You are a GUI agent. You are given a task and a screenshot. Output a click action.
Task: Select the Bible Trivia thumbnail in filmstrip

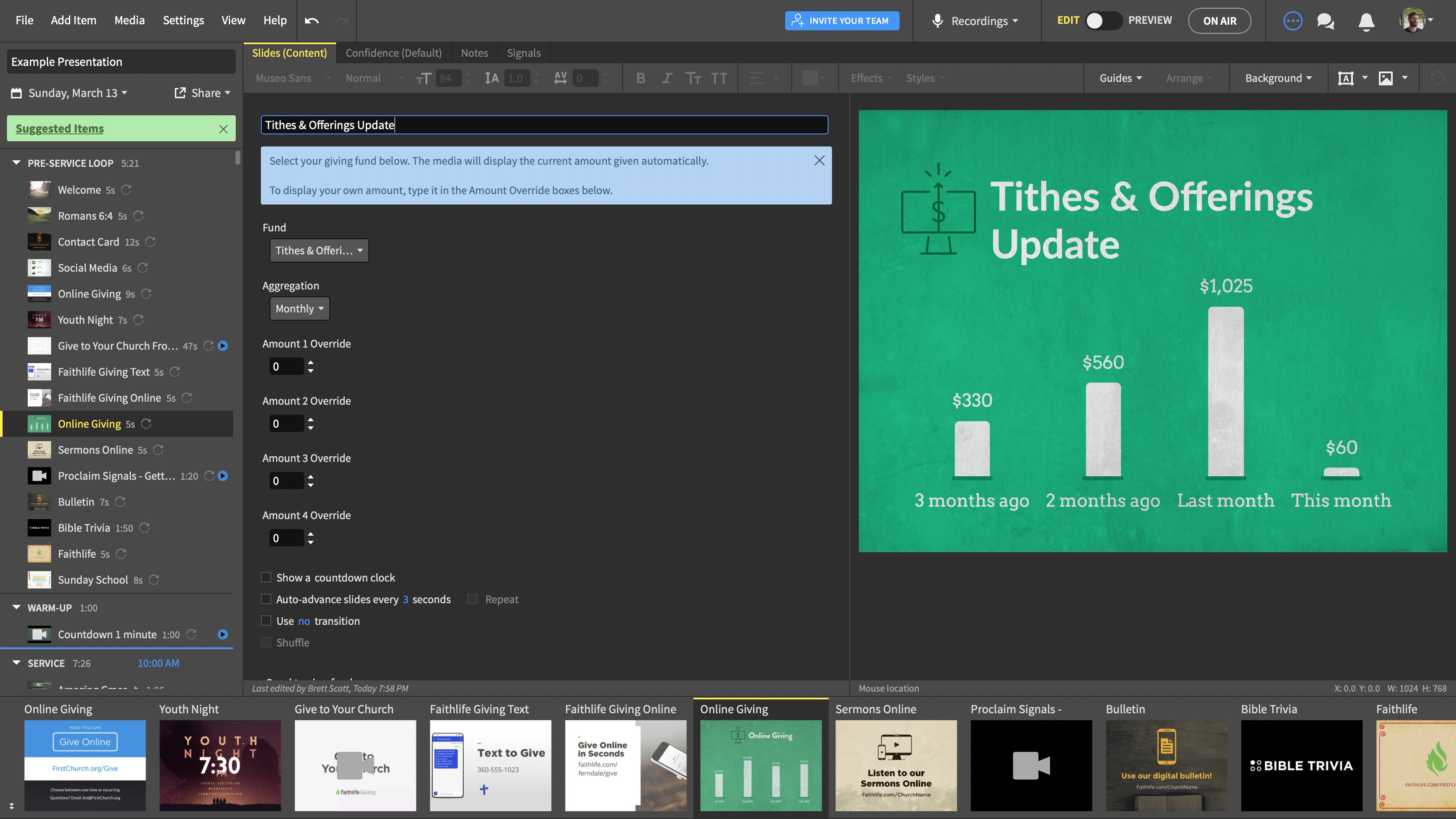click(x=1301, y=765)
